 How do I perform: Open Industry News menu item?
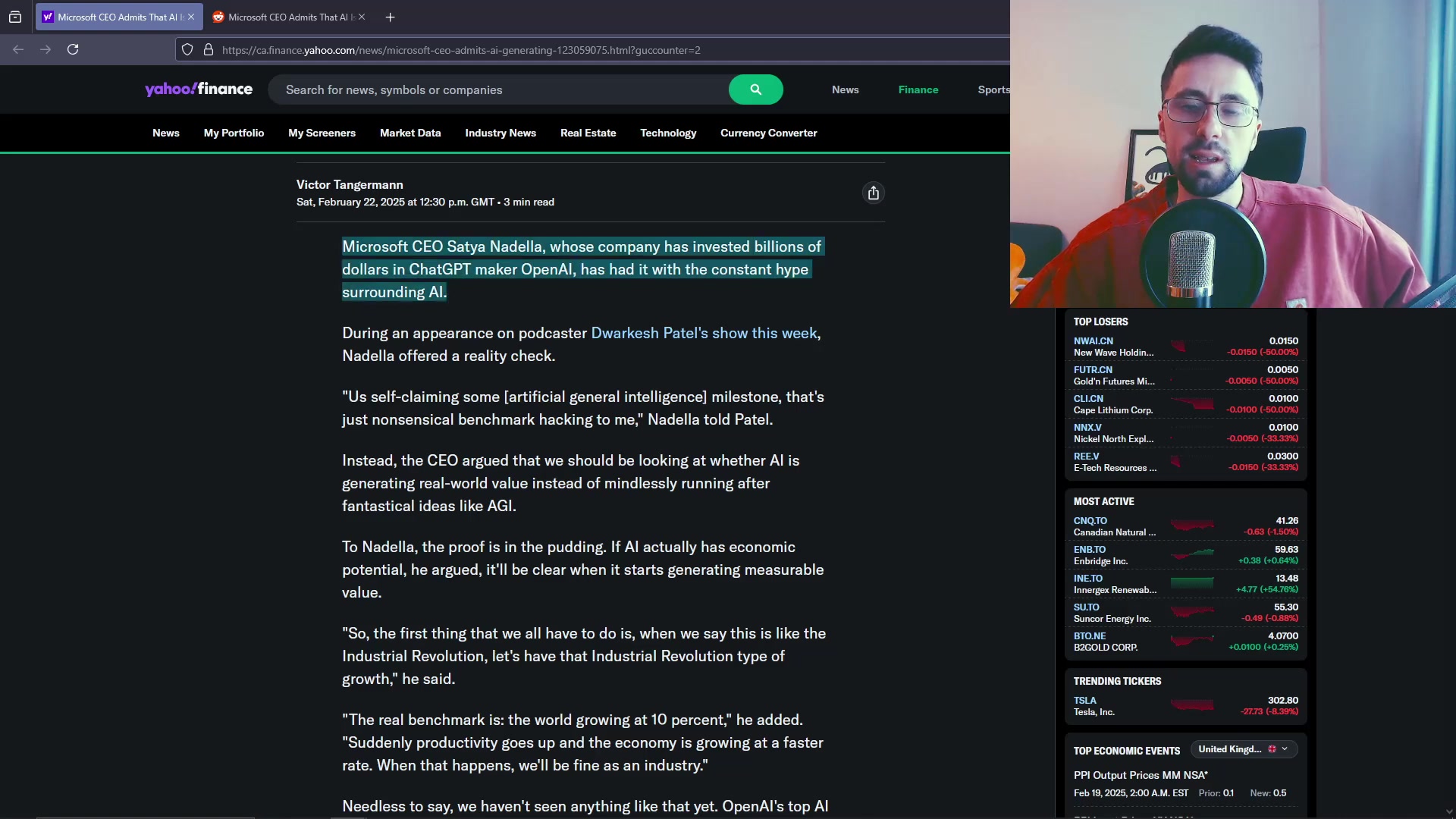coord(500,133)
